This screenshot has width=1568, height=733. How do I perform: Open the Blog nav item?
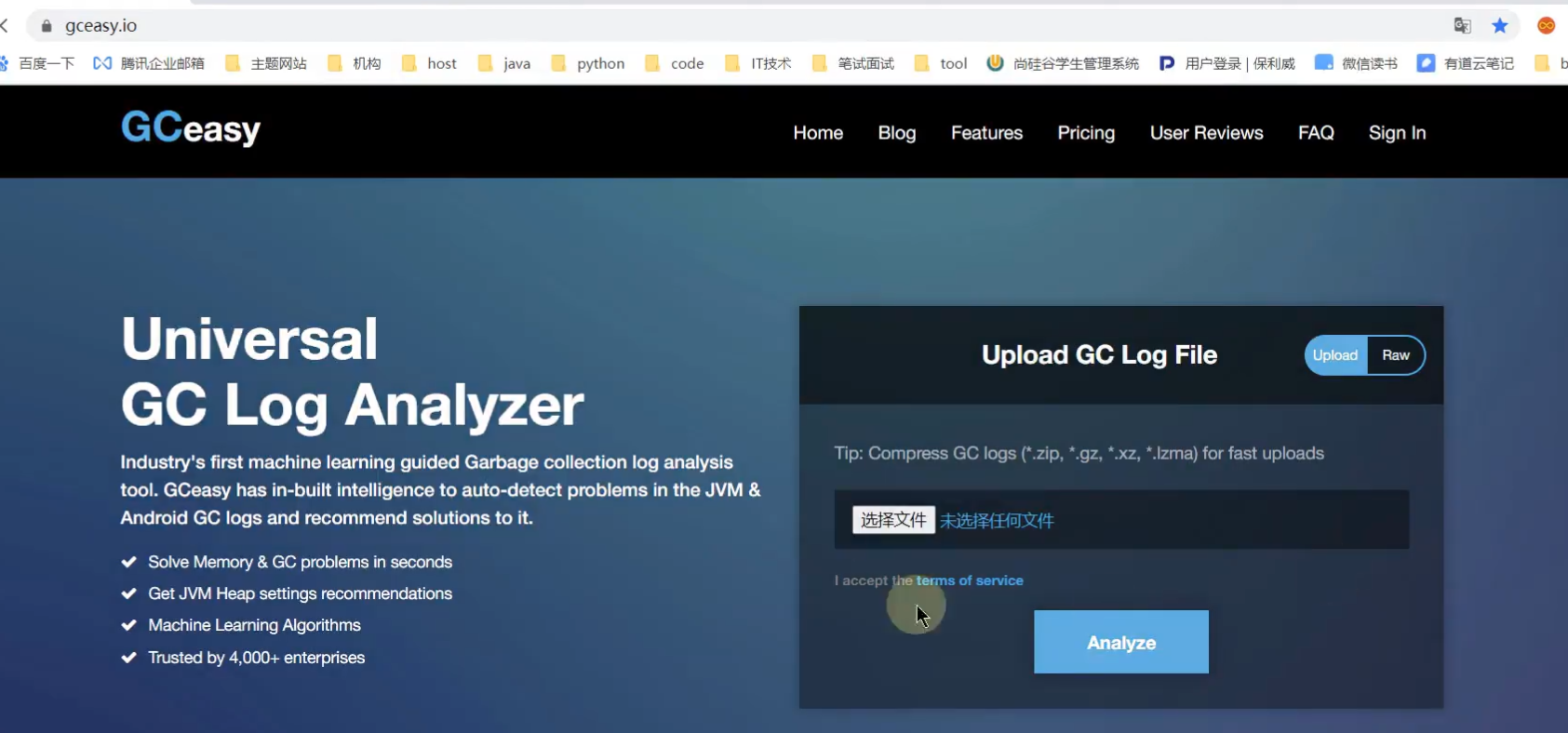pyautogui.click(x=897, y=133)
